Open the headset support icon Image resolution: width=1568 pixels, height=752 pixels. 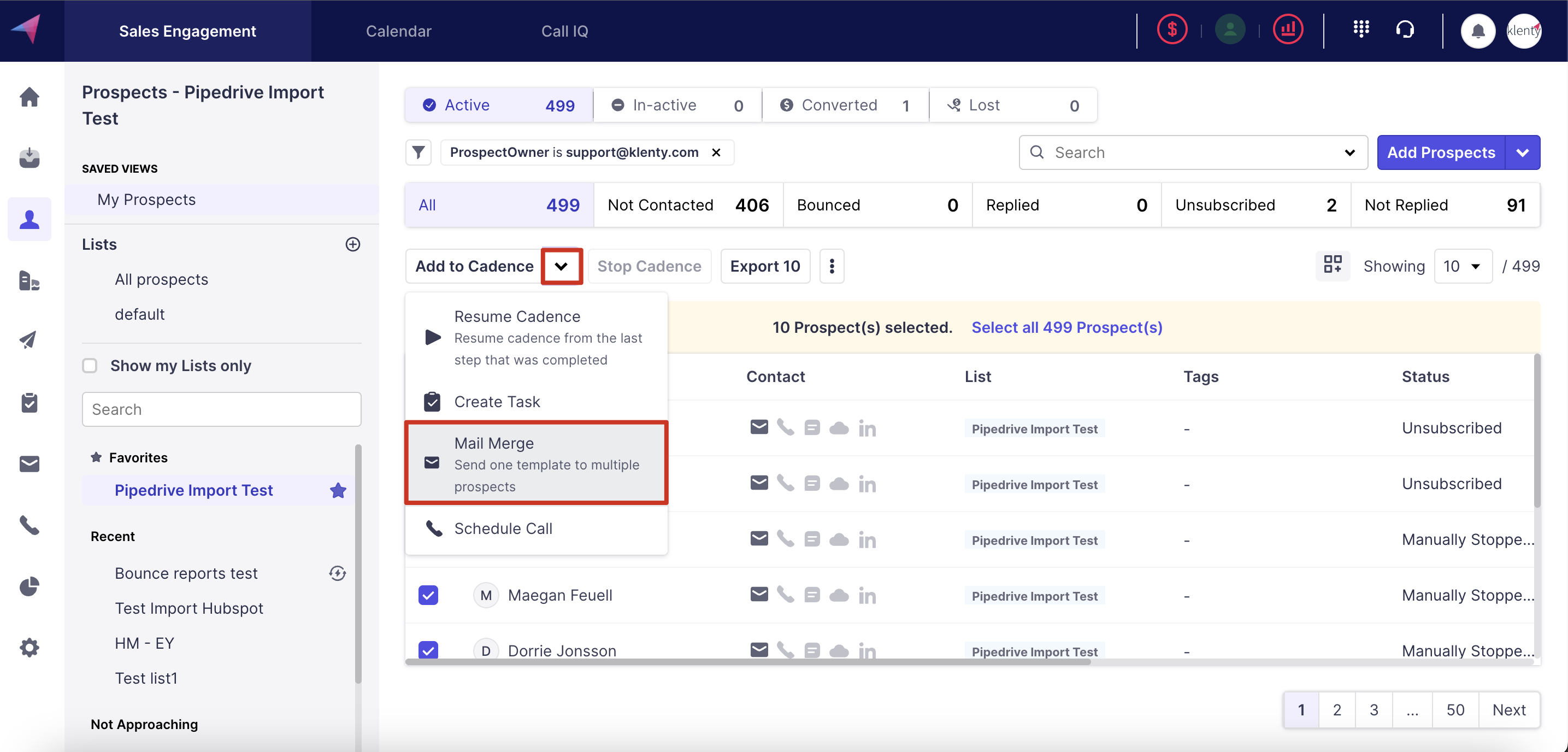[x=1405, y=30]
